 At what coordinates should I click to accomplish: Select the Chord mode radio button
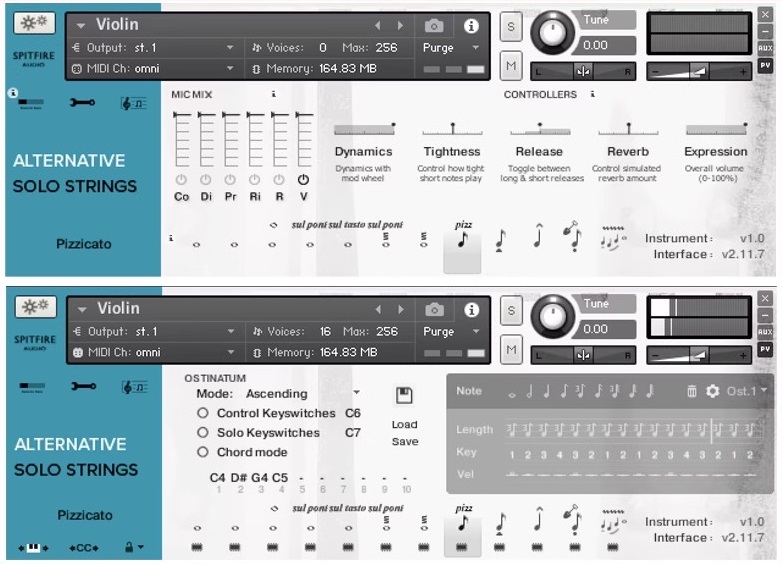coord(203,452)
